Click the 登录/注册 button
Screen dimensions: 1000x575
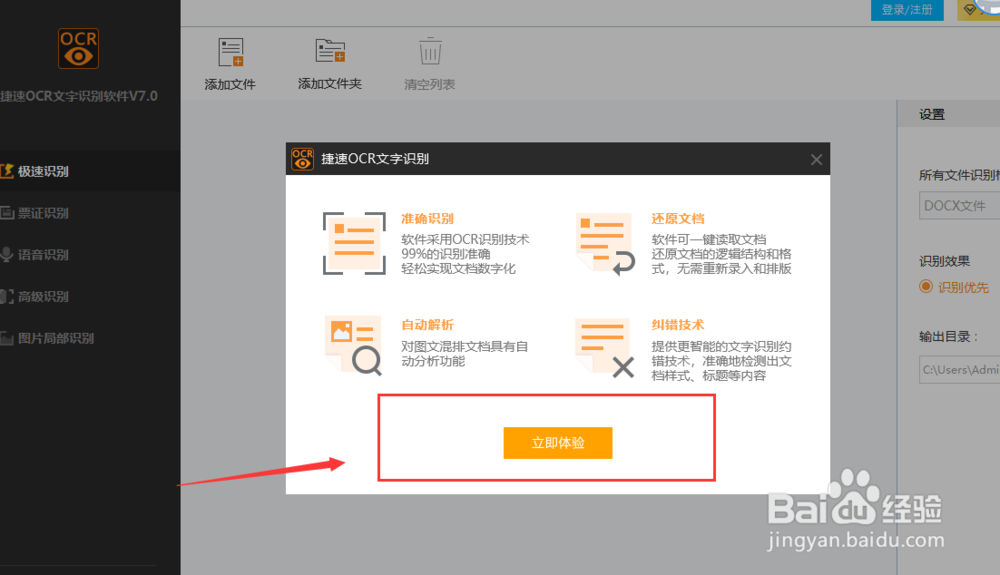coord(907,10)
